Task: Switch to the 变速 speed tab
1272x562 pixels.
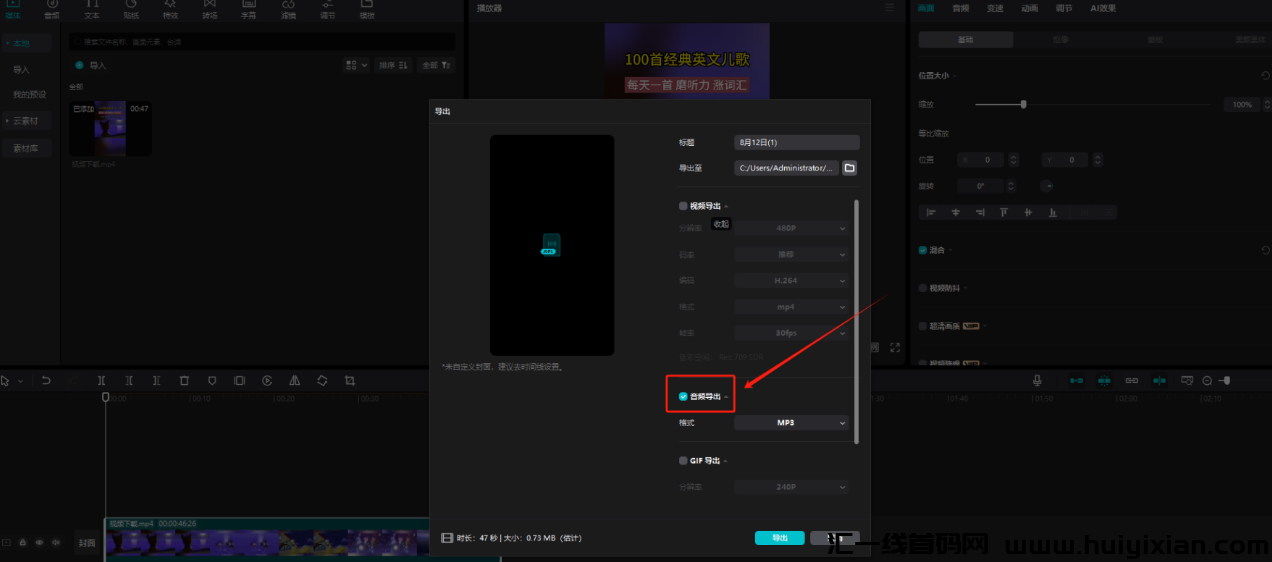Action: tap(994, 8)
